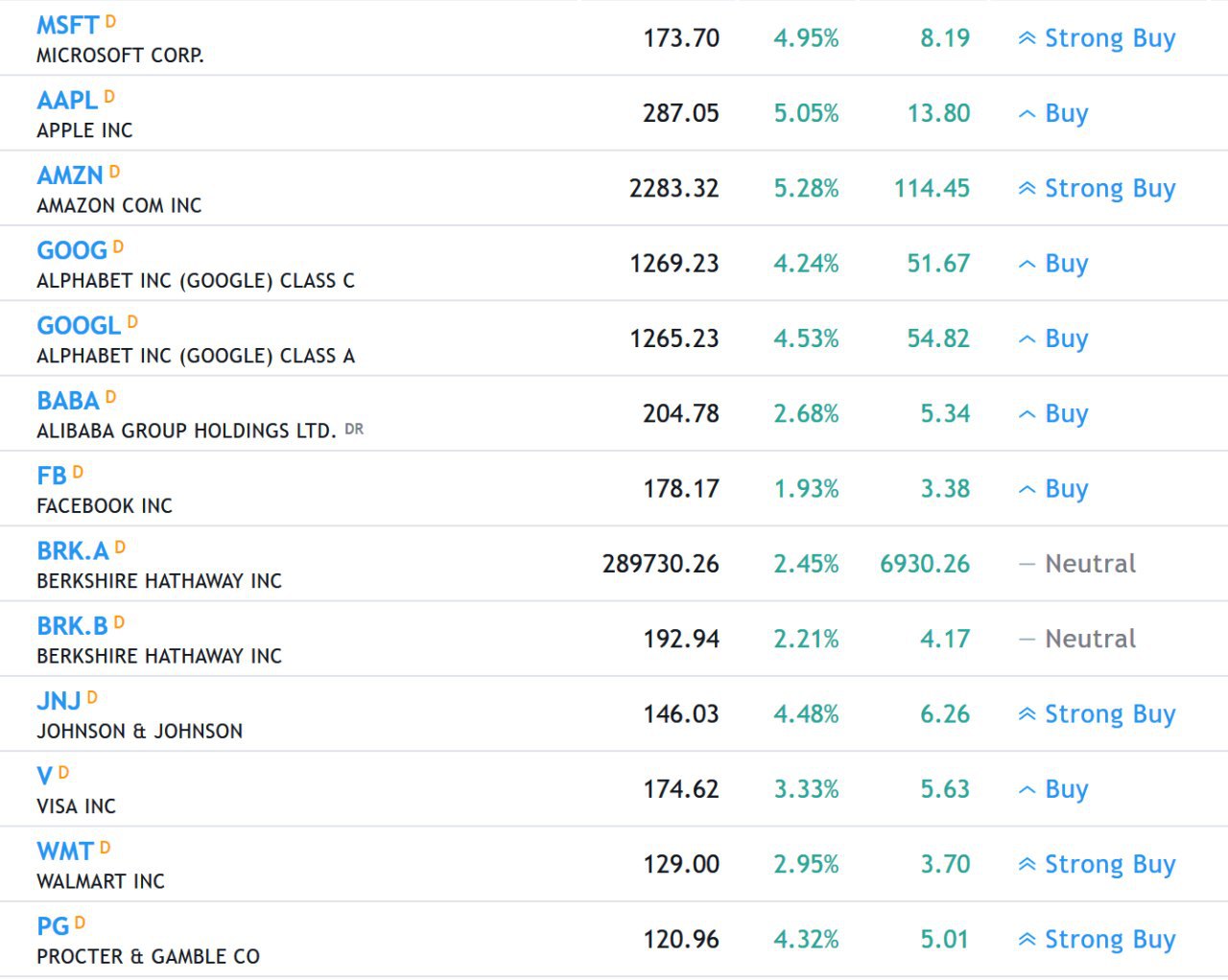Screen dimensions: 1228x980
Task: Click the delayed-data D badge next to AMZN
Action: coord(114,172)
